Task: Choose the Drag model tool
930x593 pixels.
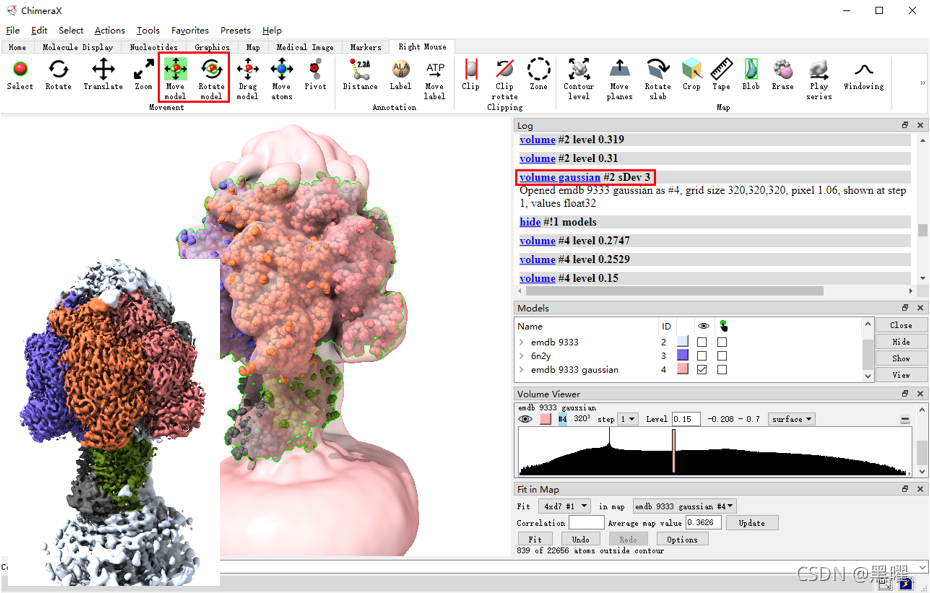Action: click(247, 78)
